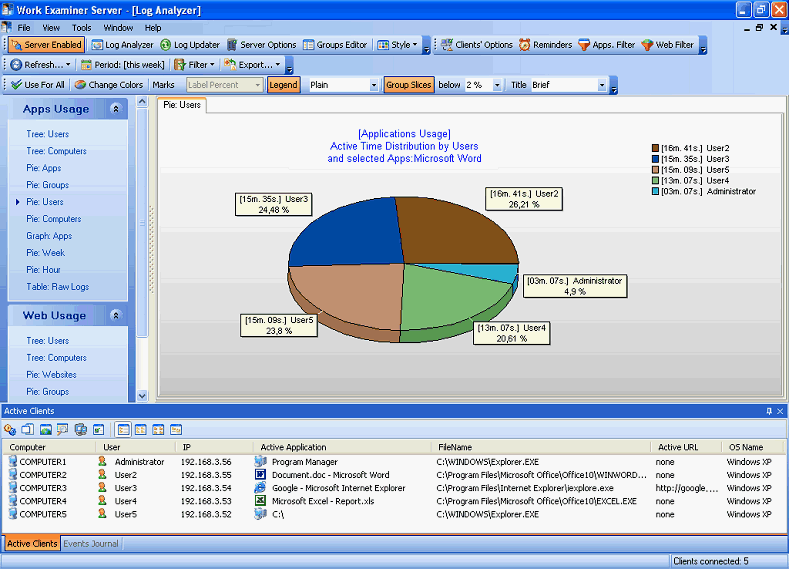Open the Groups Editor
The height and width of the screenshot is (569, 789).
pos(335,45)
